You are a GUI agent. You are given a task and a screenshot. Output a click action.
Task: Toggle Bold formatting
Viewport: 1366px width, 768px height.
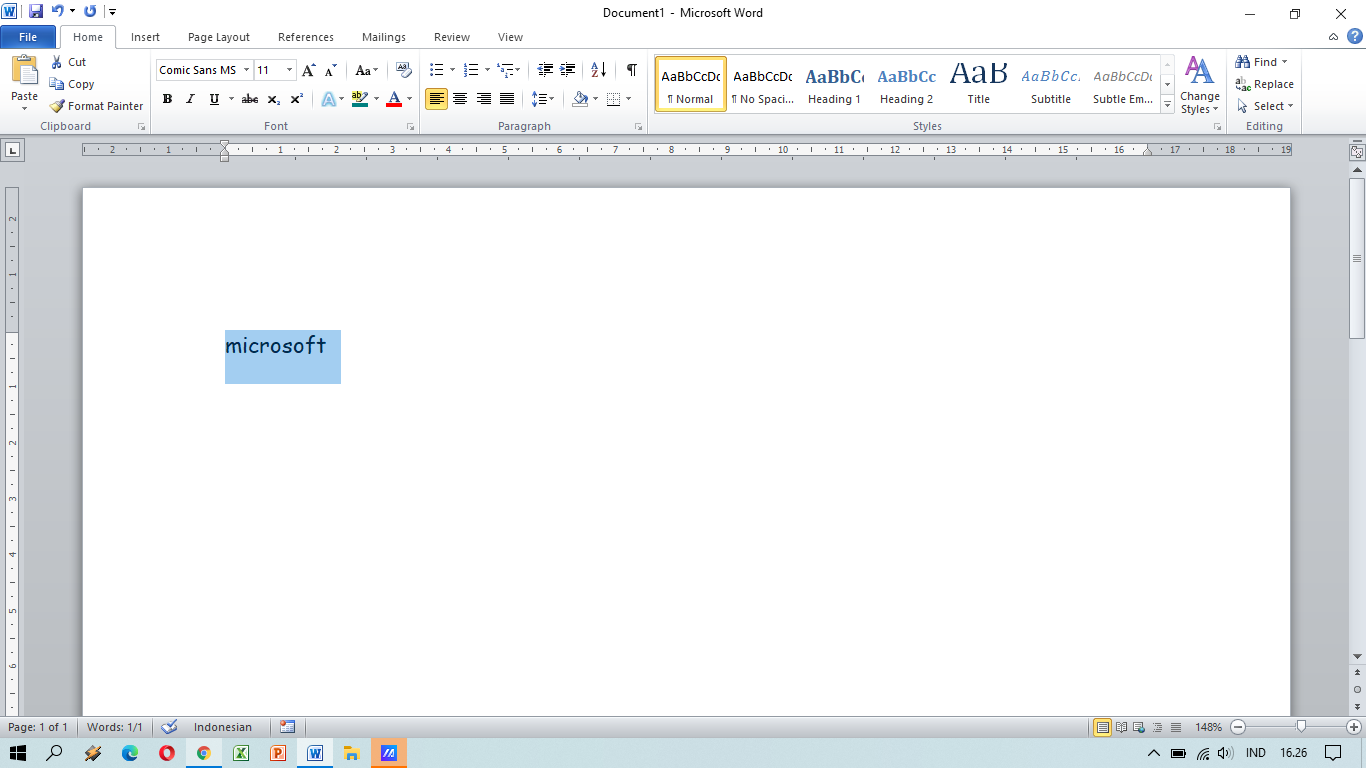[167, 99]
